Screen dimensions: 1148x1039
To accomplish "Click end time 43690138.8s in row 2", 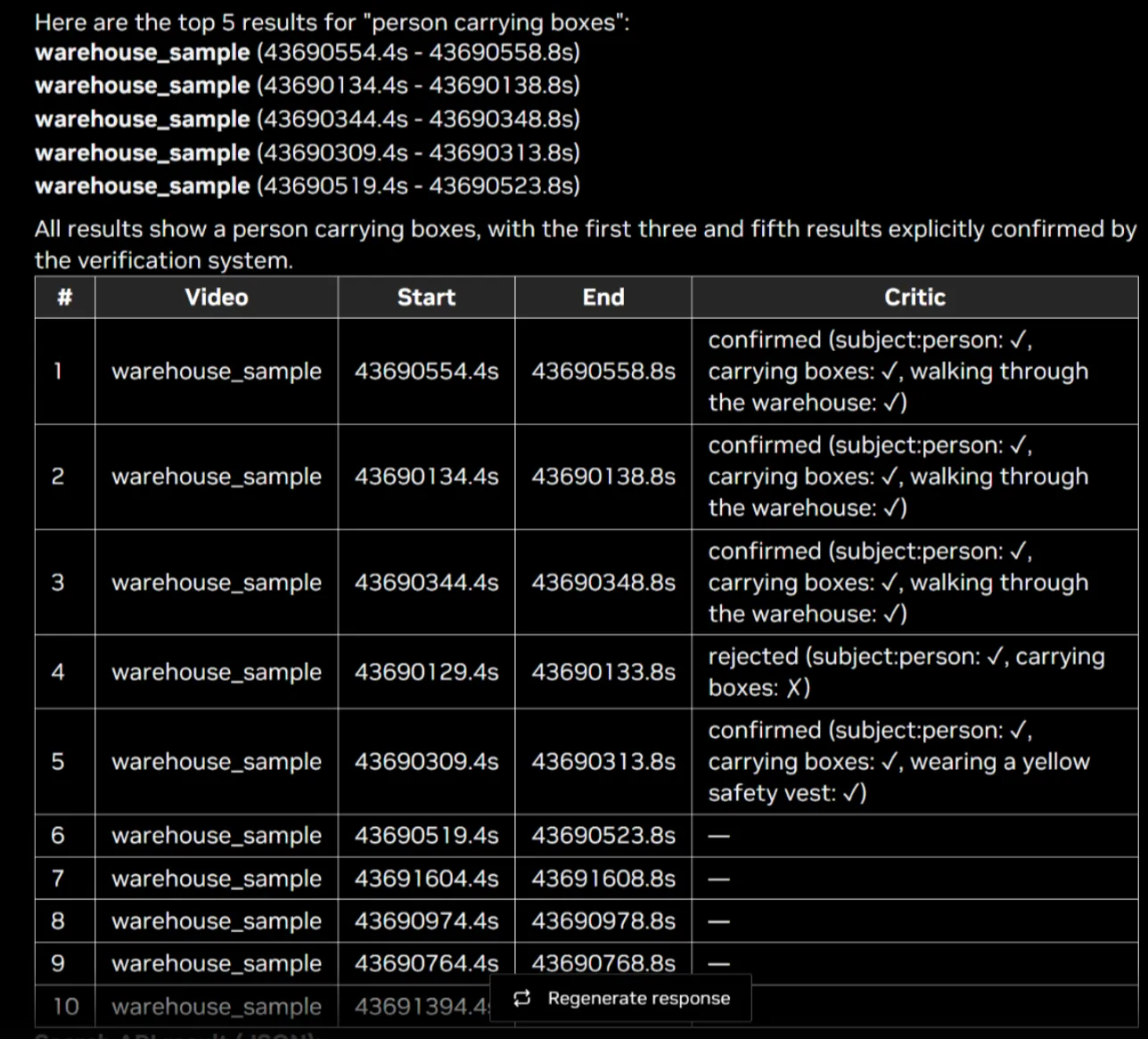I will point(603,477).
